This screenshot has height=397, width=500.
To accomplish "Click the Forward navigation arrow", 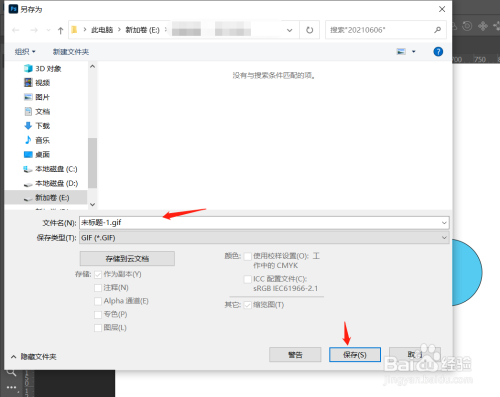I will (x=34, y=30).
